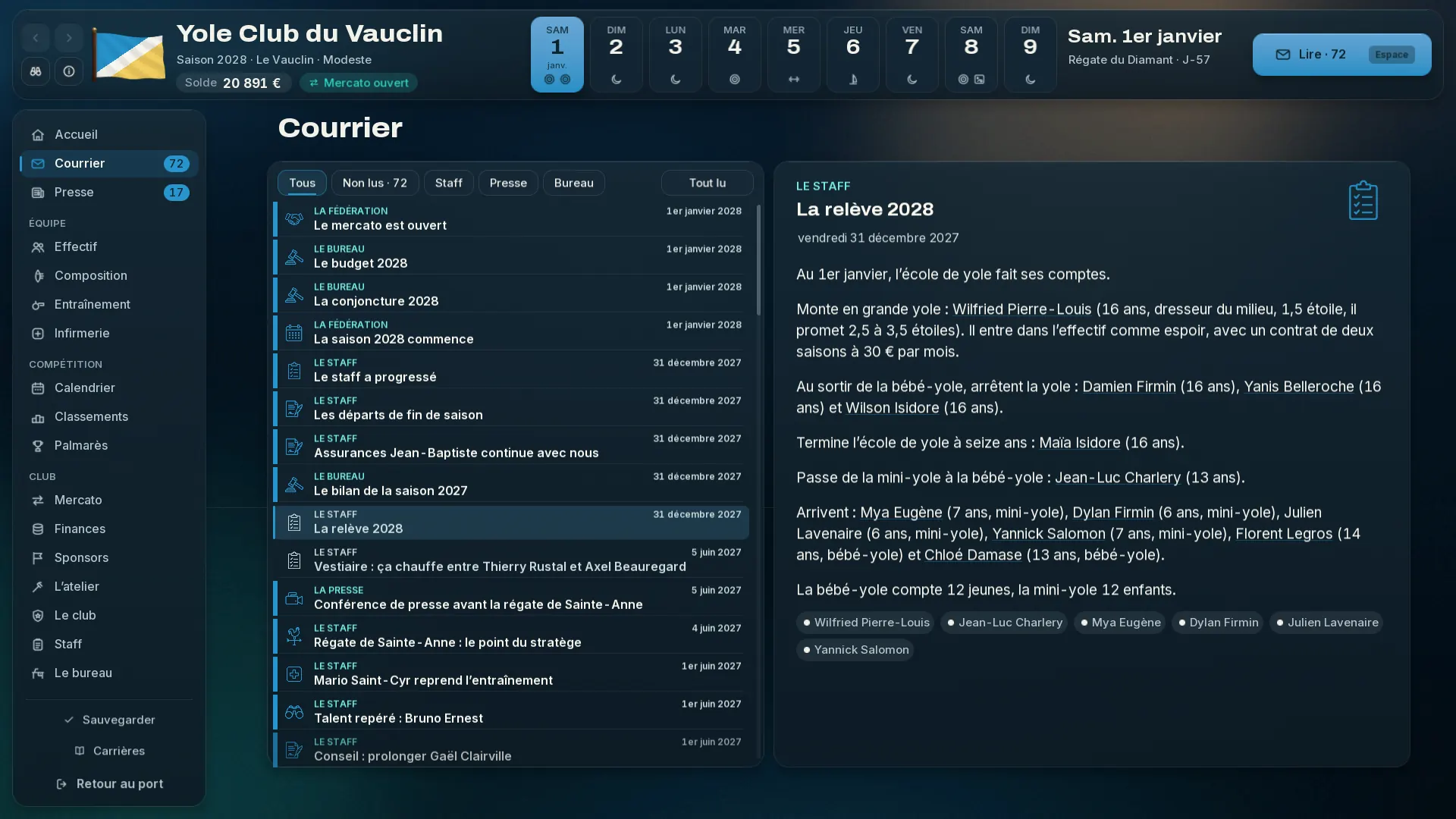
Task: Click Retour au port
Action: coord(109,784)
